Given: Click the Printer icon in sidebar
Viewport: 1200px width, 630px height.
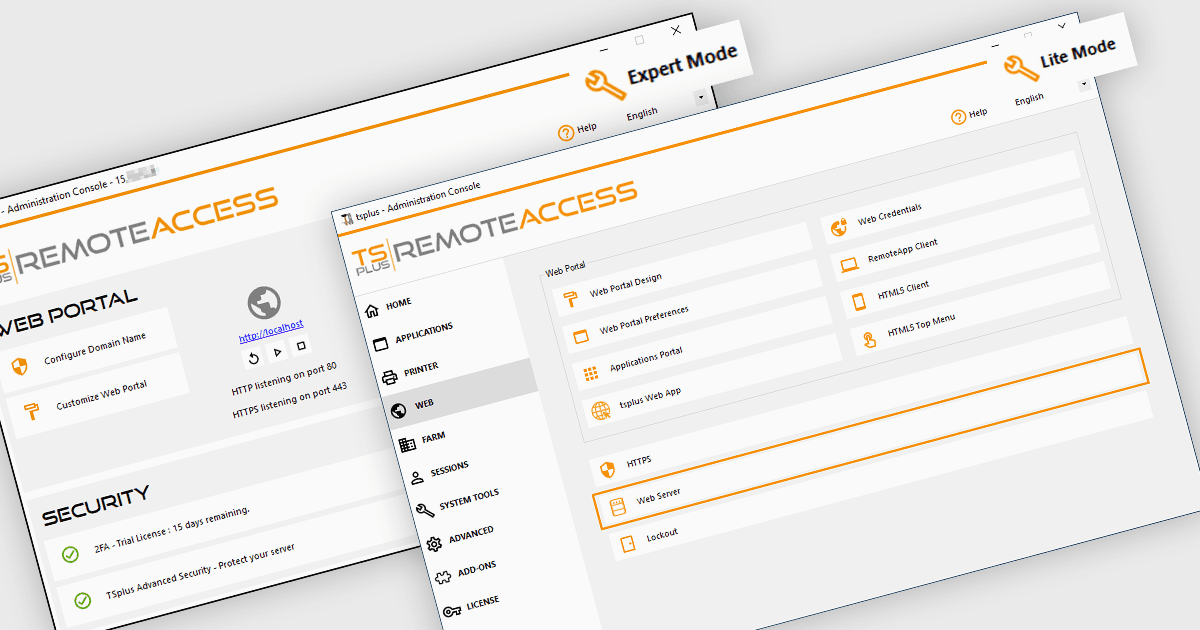Looking at the screenshot, I should coord(389,377).
